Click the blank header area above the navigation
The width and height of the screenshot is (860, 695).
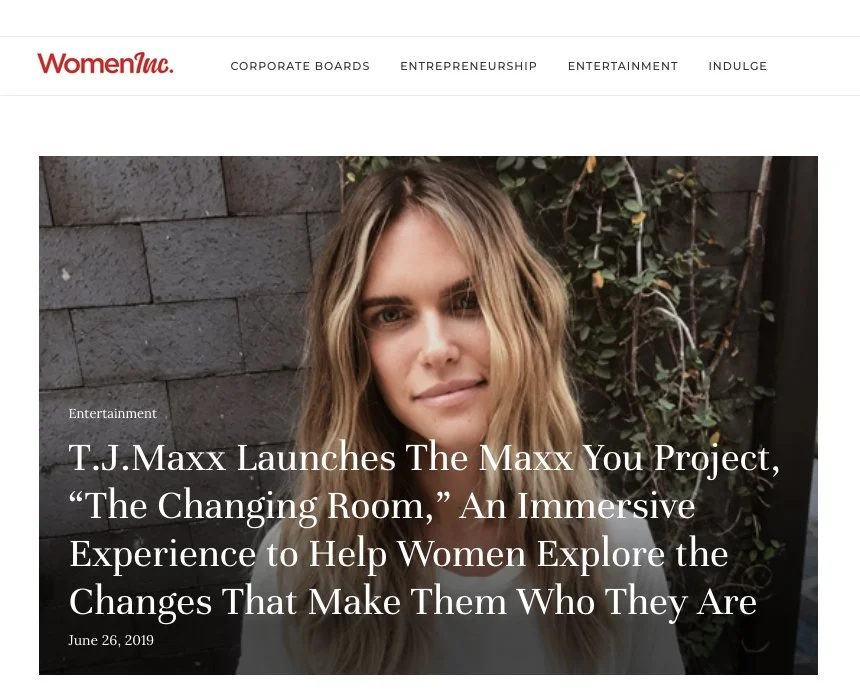coord(430,18)
